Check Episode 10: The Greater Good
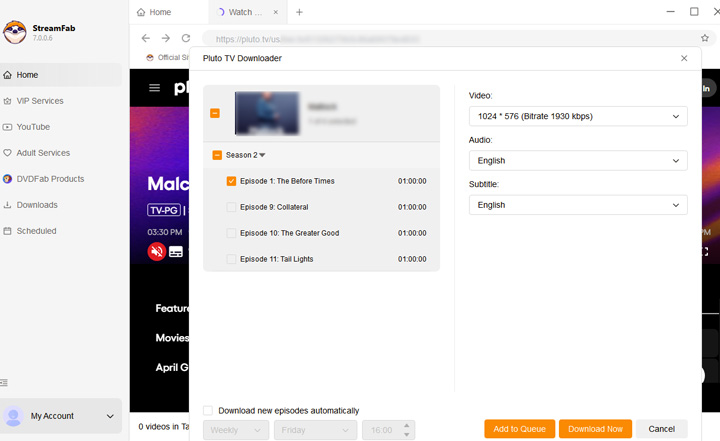The image size is (720, 441). point(231,233)
